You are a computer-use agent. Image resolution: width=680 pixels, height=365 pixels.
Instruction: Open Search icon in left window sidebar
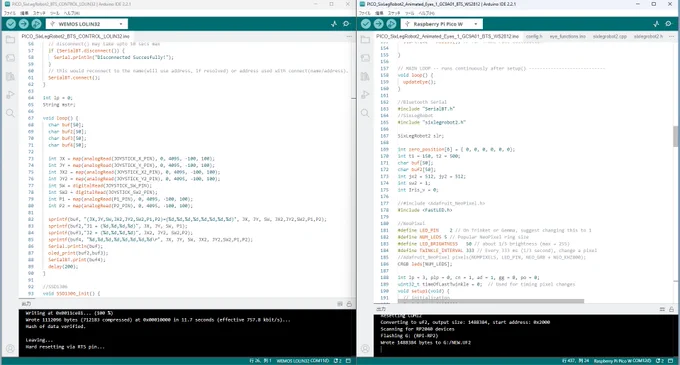[x=10, y=113]
